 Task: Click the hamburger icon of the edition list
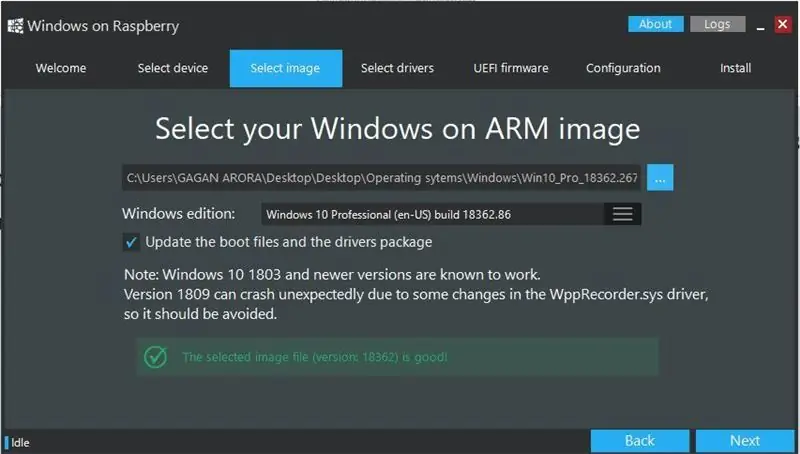(622, 214)
